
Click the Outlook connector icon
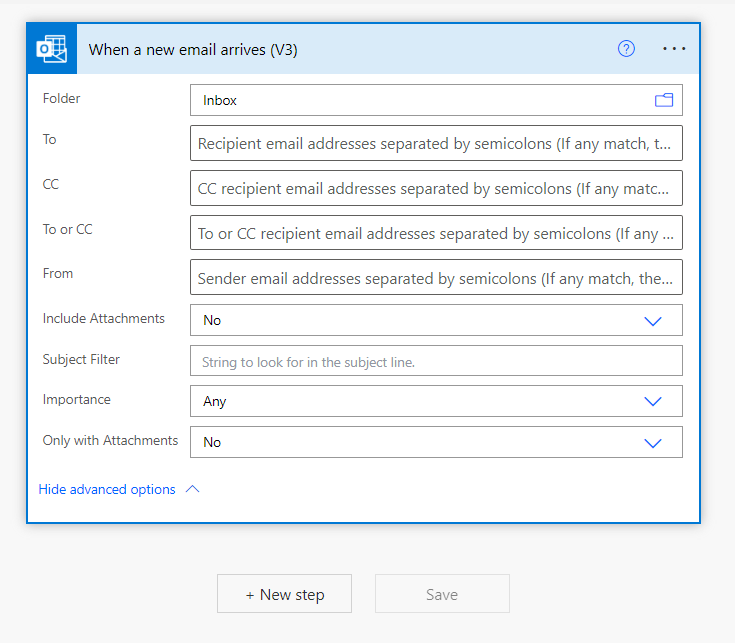point(52,49)
